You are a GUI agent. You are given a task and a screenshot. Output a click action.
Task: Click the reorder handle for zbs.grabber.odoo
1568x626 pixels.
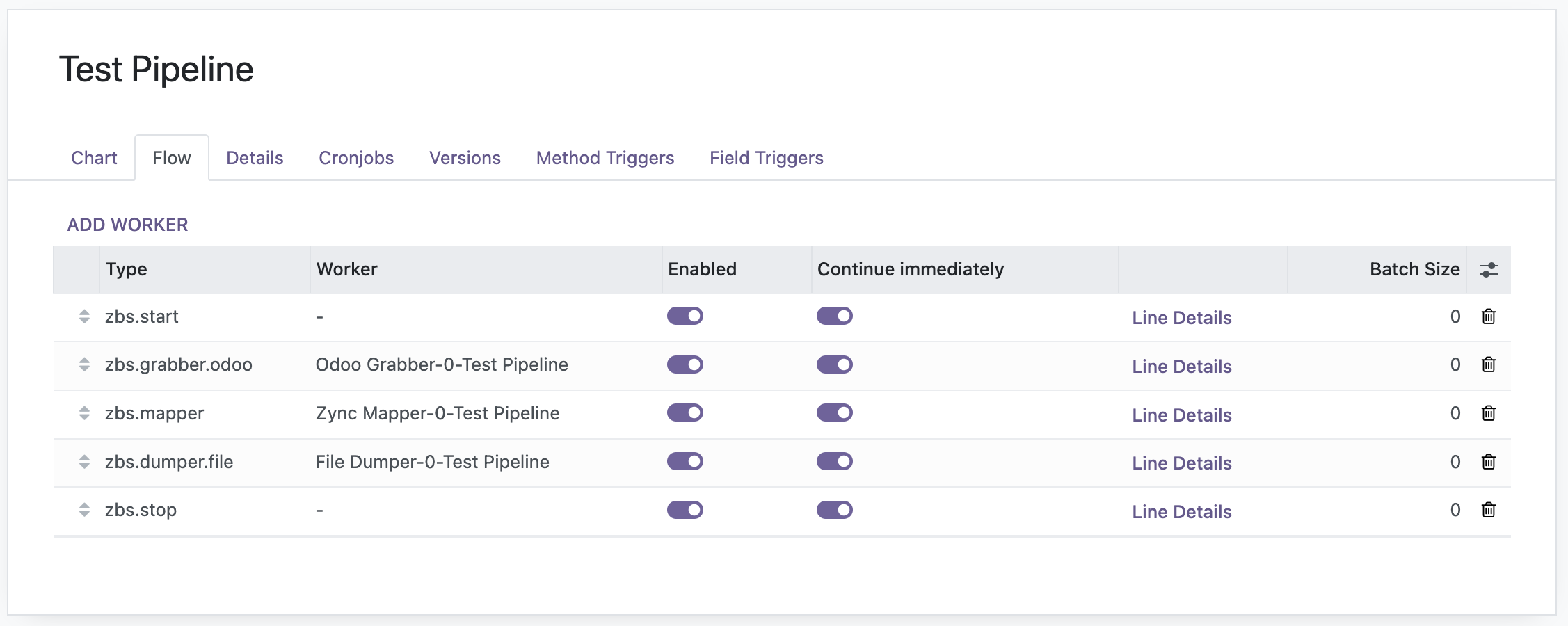coord(84,364)
